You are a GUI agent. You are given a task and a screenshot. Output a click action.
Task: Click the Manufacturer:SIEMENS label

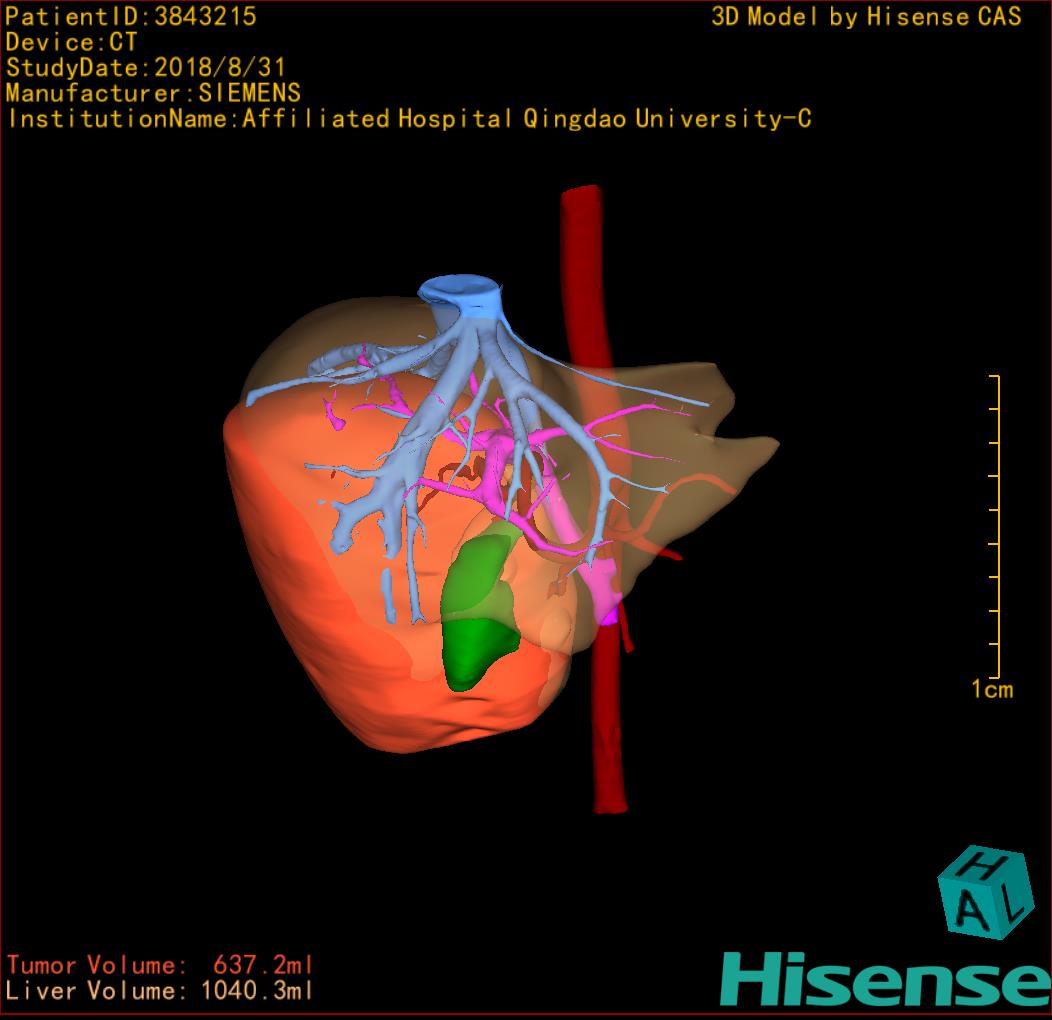point(153,93)
